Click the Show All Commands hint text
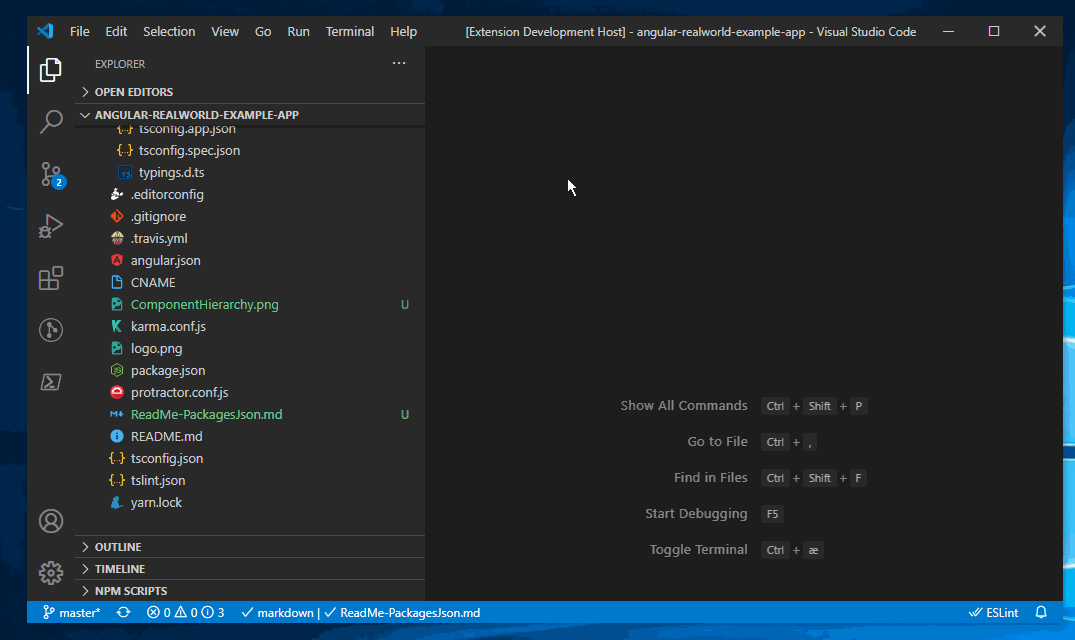This screenshot has height=640, width=1075. (x=684, y=406)
